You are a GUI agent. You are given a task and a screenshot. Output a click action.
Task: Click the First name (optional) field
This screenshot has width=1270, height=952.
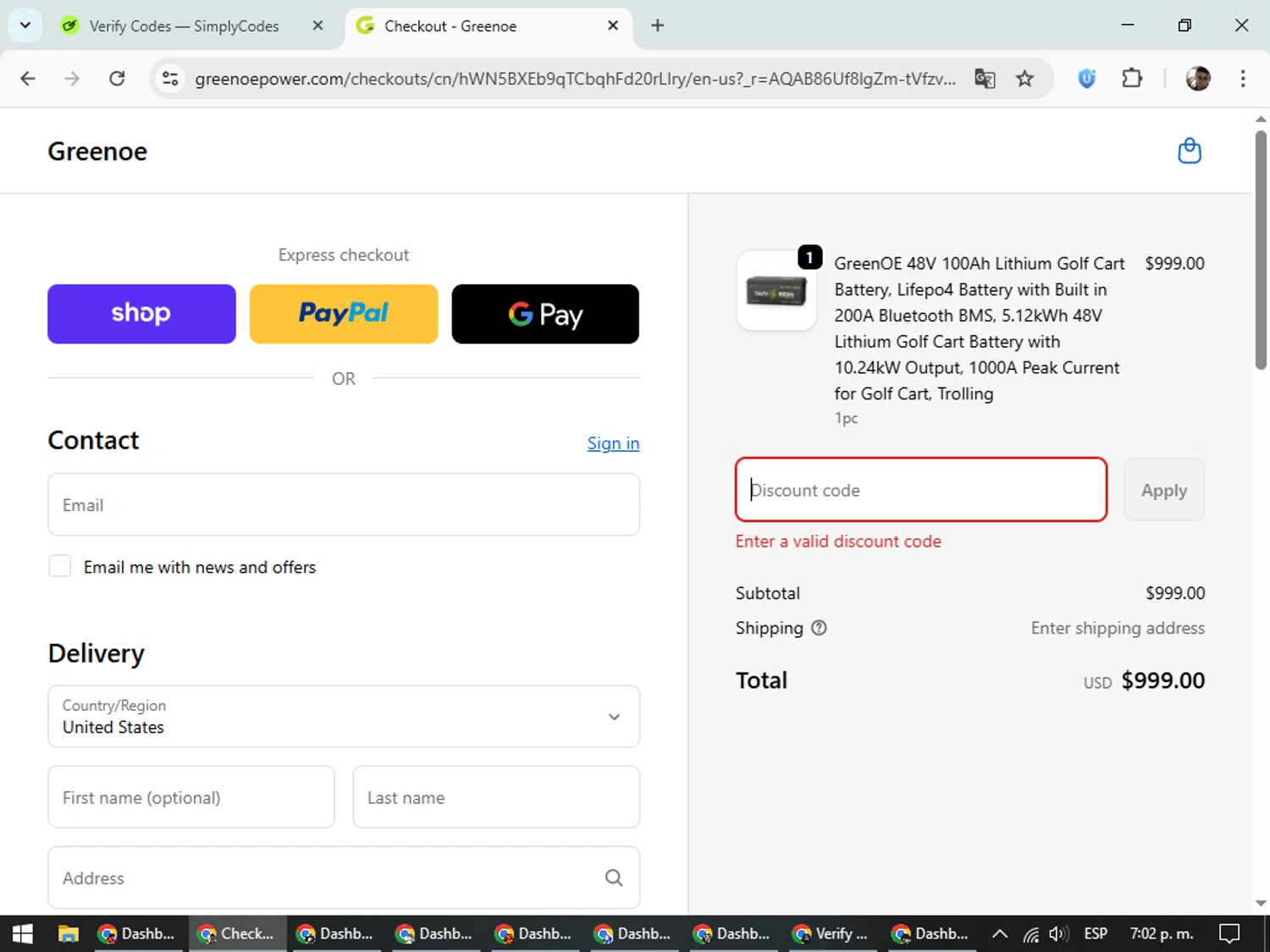191,797
